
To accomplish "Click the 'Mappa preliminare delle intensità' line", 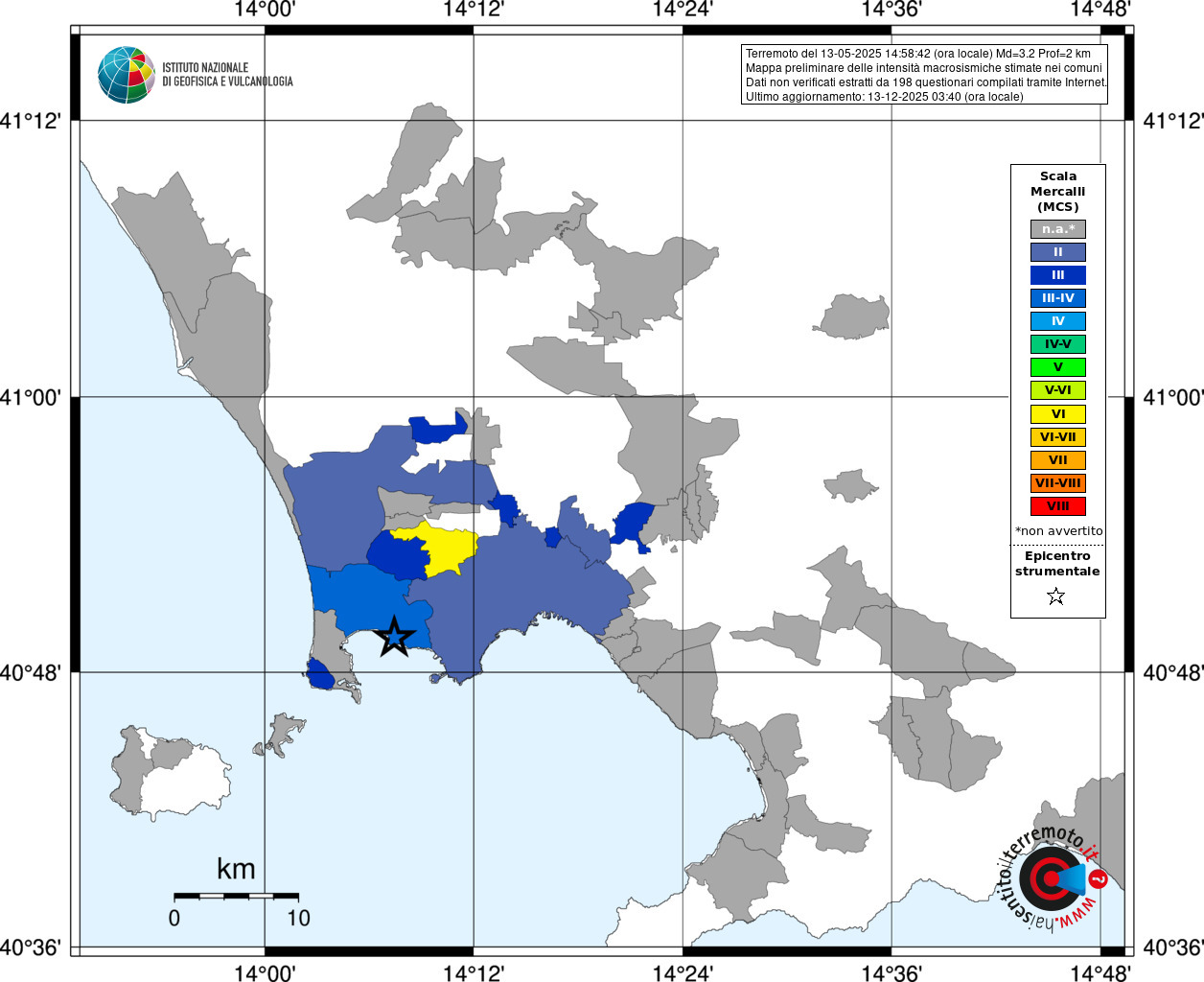I will coord(924,68).
